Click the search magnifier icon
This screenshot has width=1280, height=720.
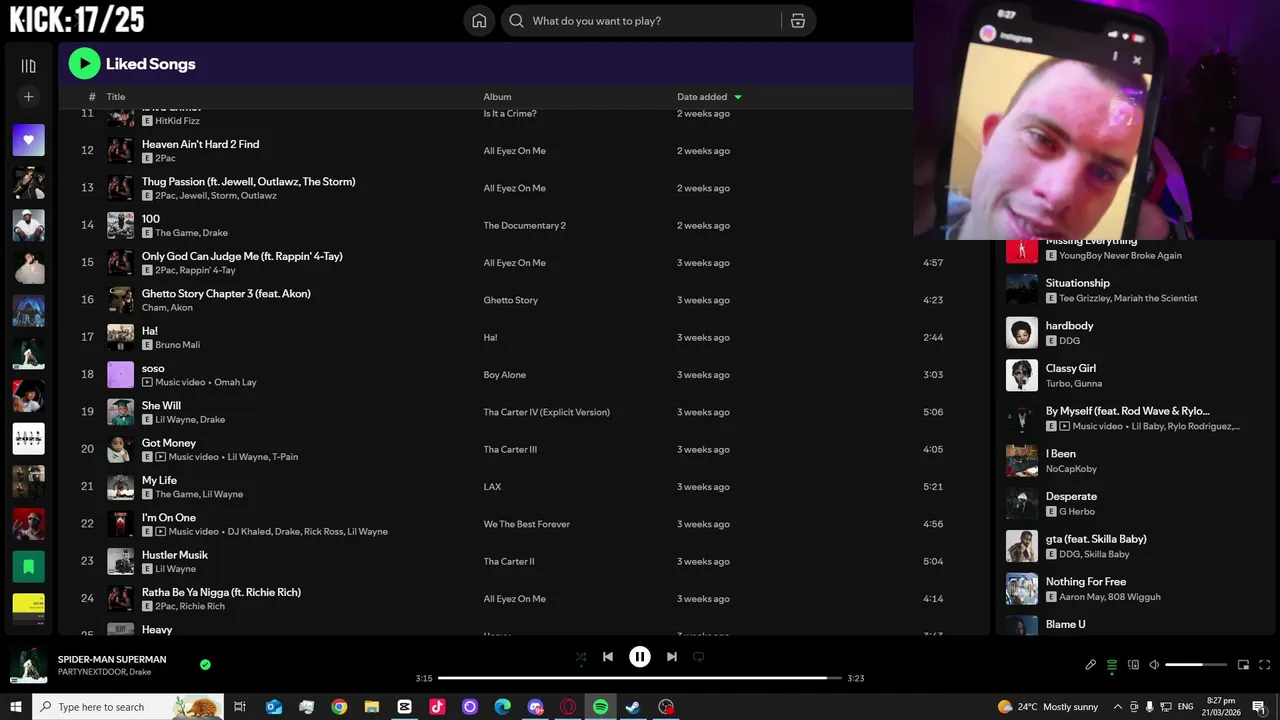coord(516,21)
